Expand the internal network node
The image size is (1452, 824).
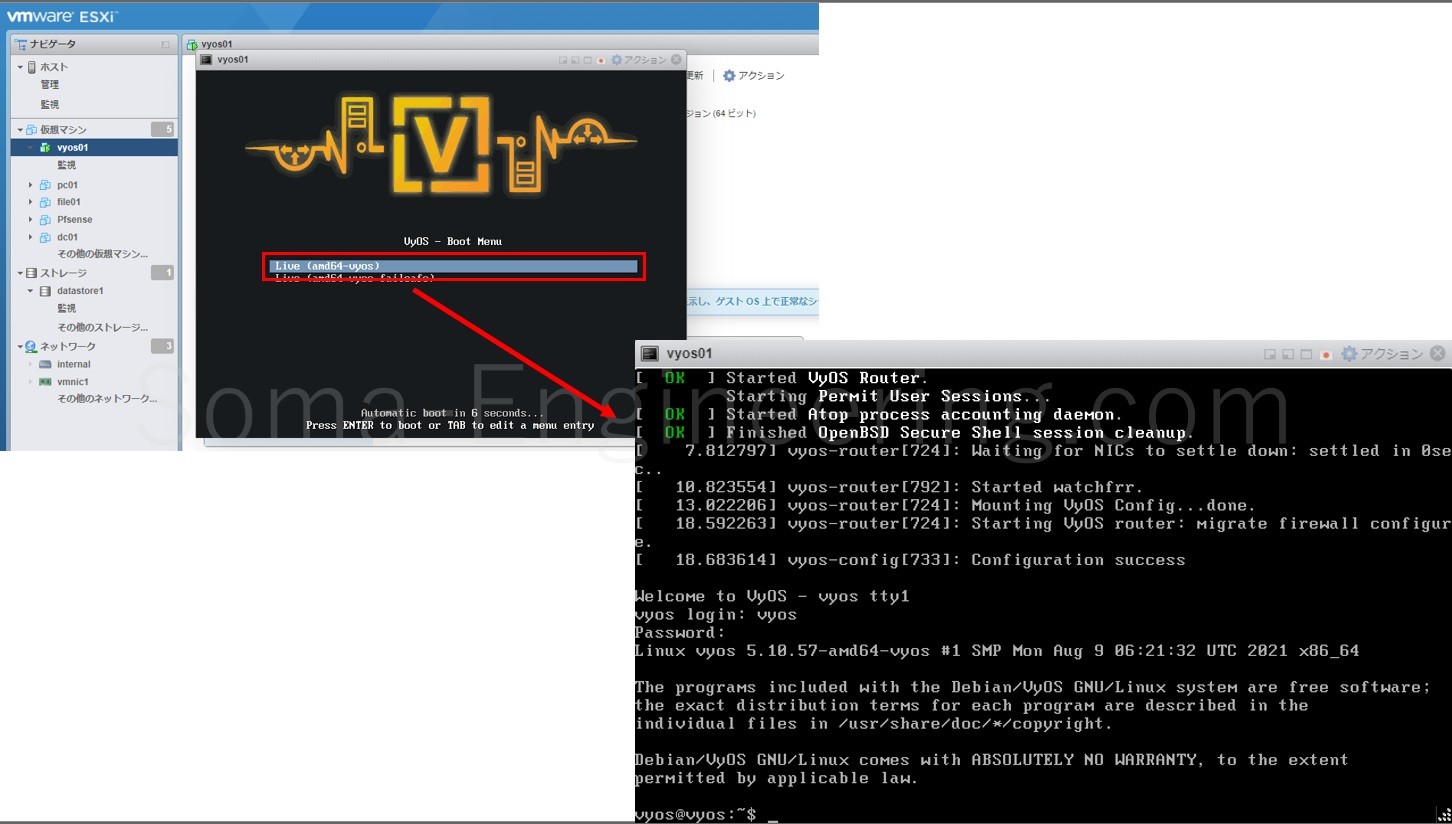pos(31,364)
